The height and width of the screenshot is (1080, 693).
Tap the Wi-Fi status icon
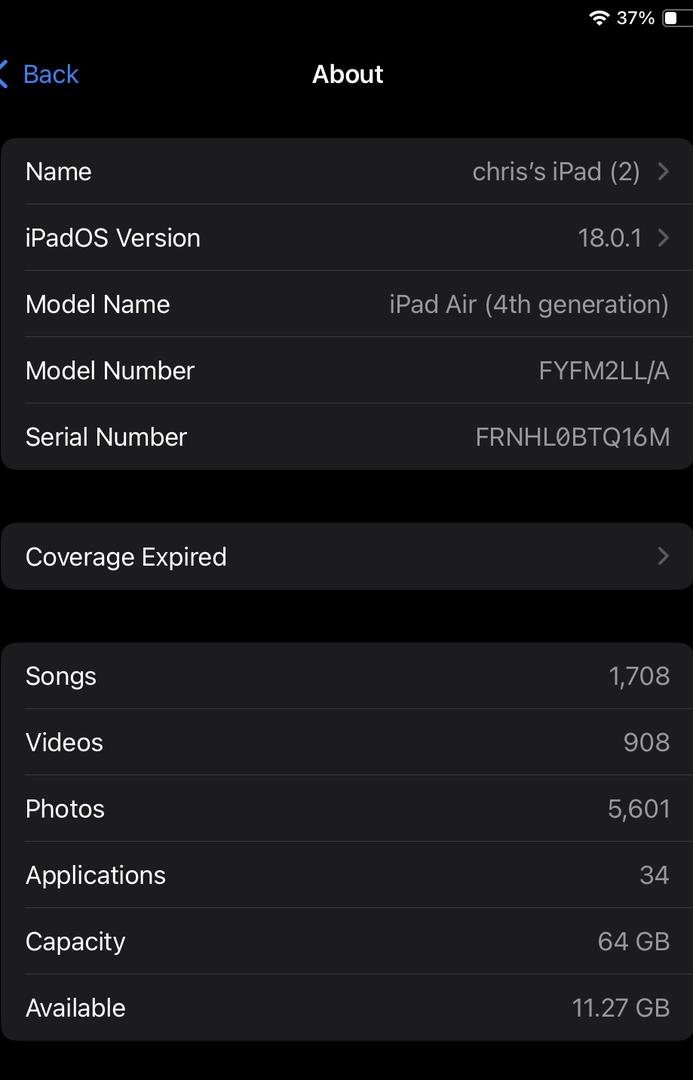[x=599, y=18]
